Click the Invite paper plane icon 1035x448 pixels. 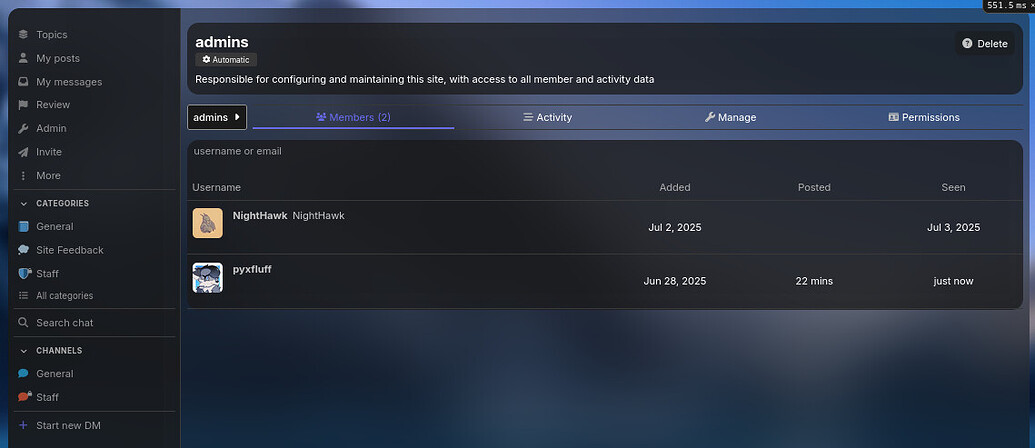pos(24,152)
